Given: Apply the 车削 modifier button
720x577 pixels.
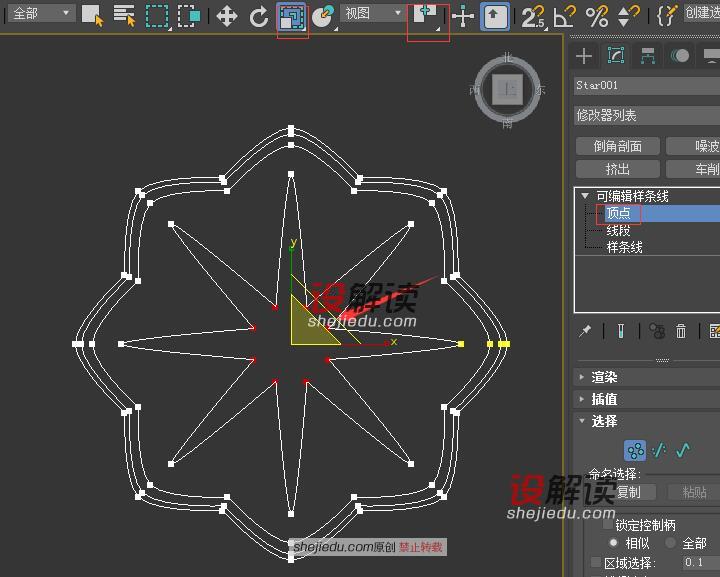Looking at the screenshot, I should tap(693, 169).
